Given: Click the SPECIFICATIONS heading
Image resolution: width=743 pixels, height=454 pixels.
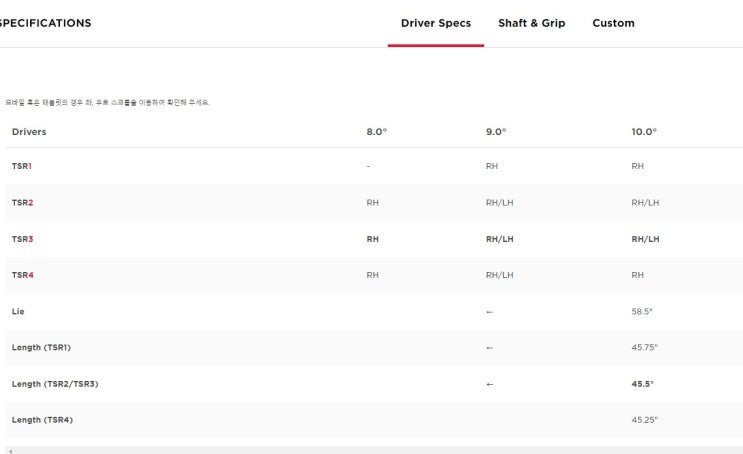Looking at the screenshot, I should 45,23.
